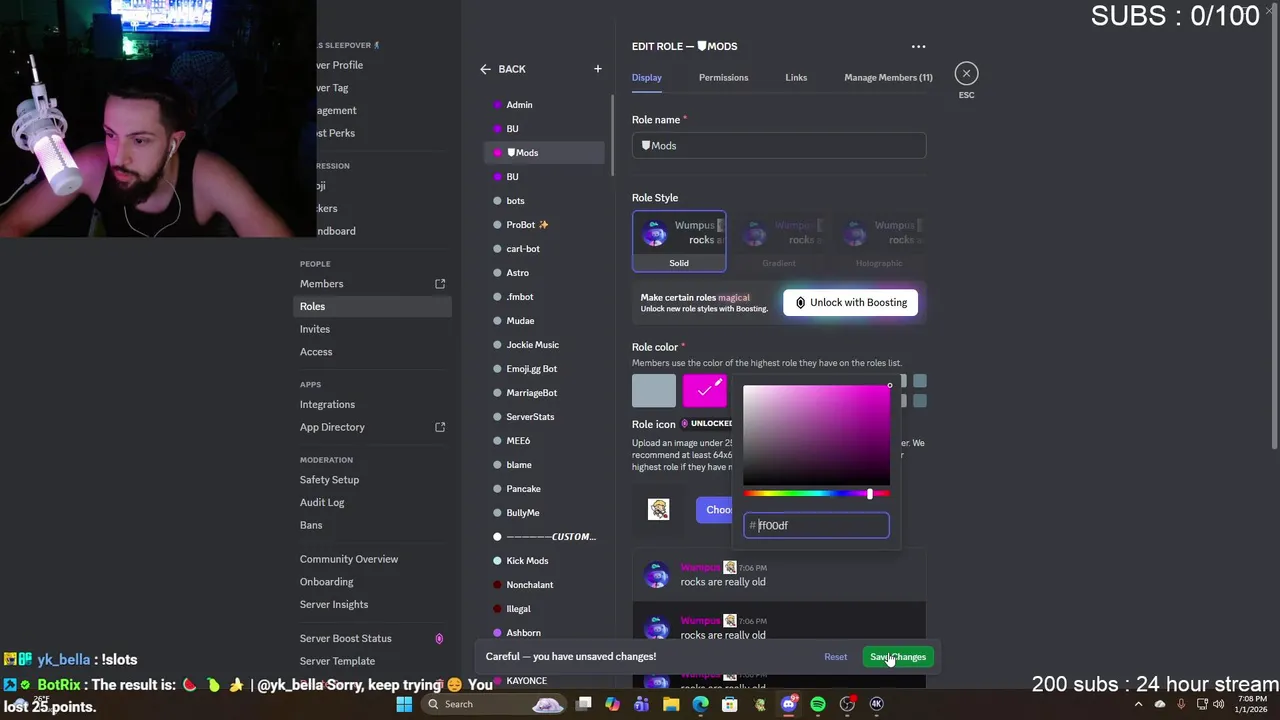Viewport: 1280px width, 720px height.
Task: Click the hex color field ff00df
Action: [816, 525]
